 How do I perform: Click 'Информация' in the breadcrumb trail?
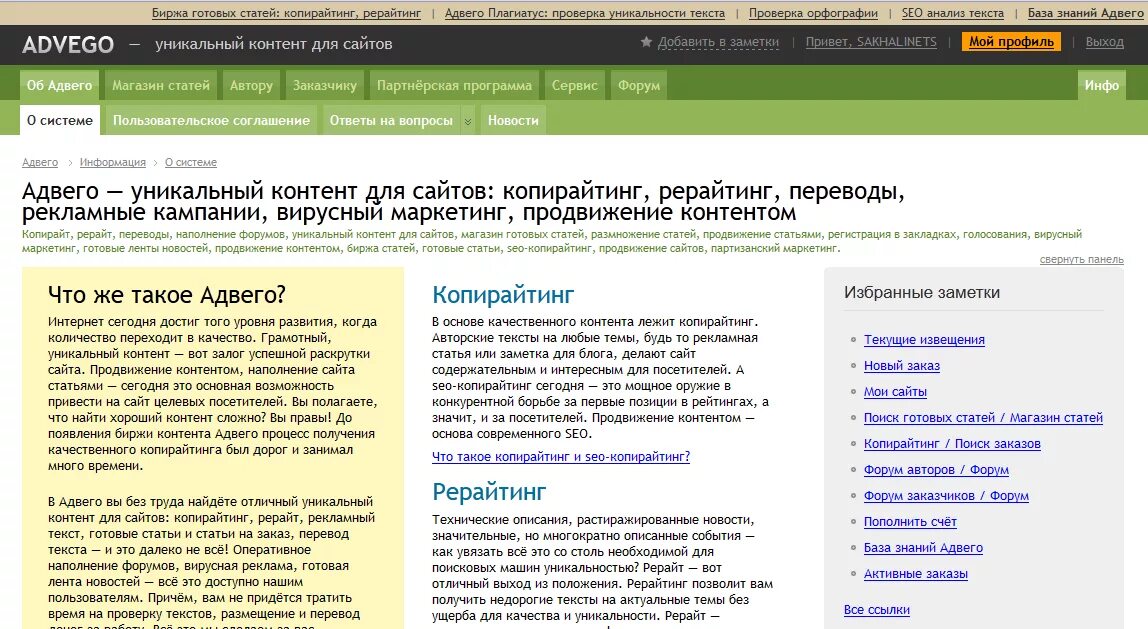click(x=113, y=161)
